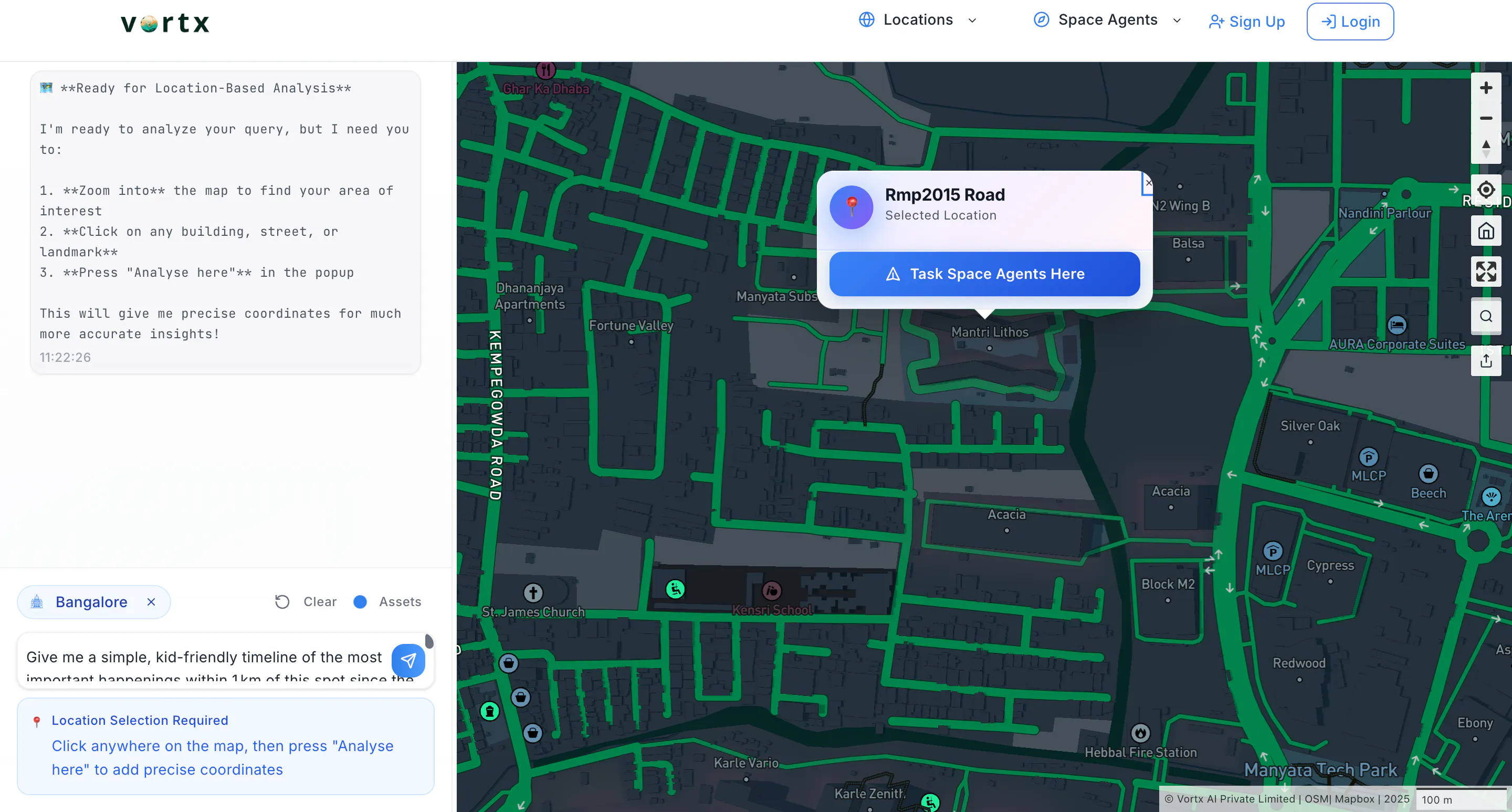Click the 100 m map scale

pos(1461,799)
